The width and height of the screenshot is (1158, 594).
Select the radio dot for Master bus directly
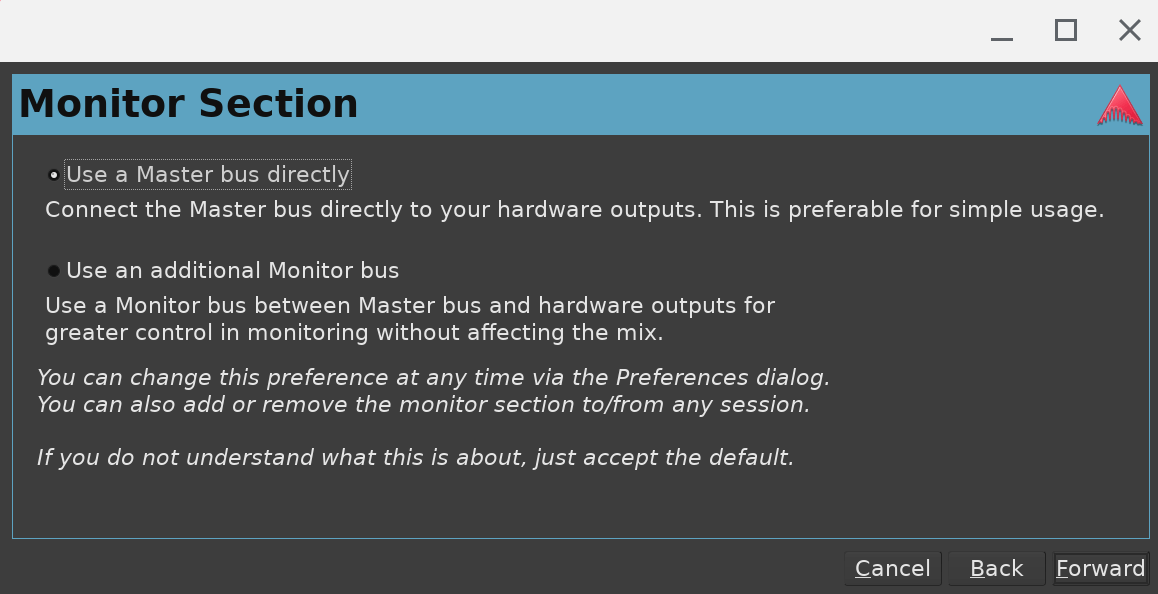point(54,175)
